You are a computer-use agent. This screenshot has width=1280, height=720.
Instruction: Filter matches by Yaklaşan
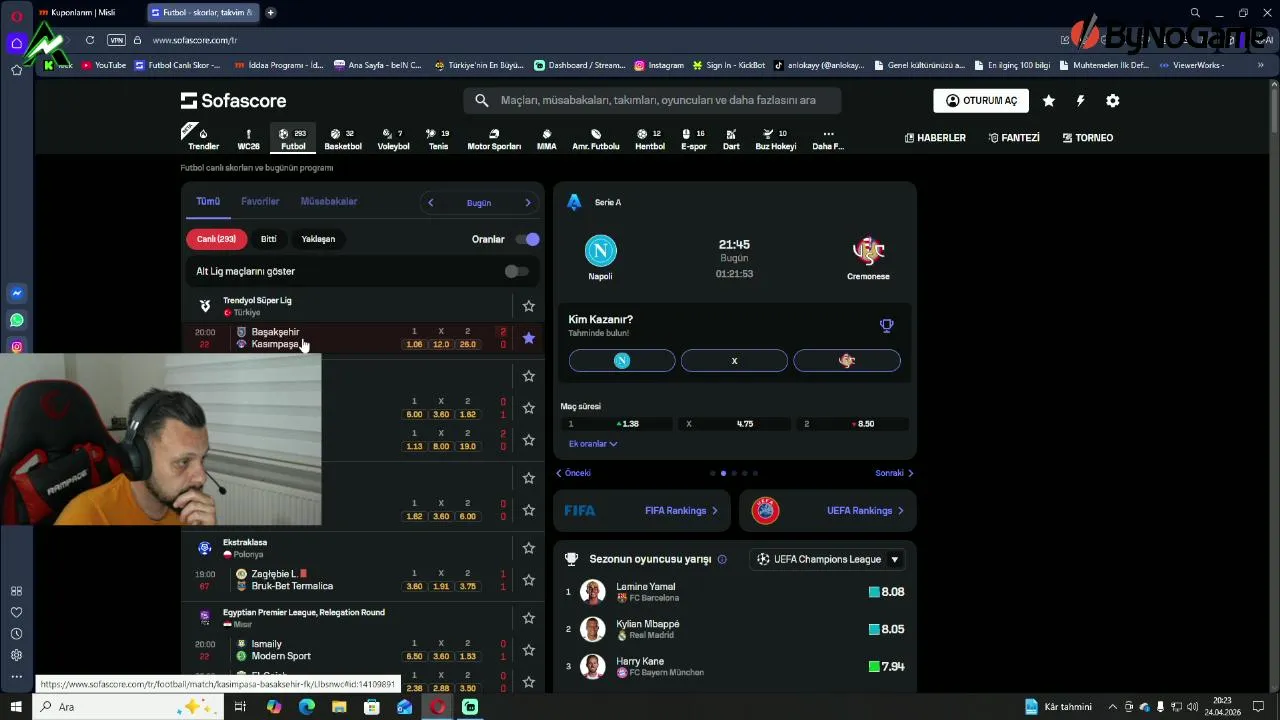(318, 239)
